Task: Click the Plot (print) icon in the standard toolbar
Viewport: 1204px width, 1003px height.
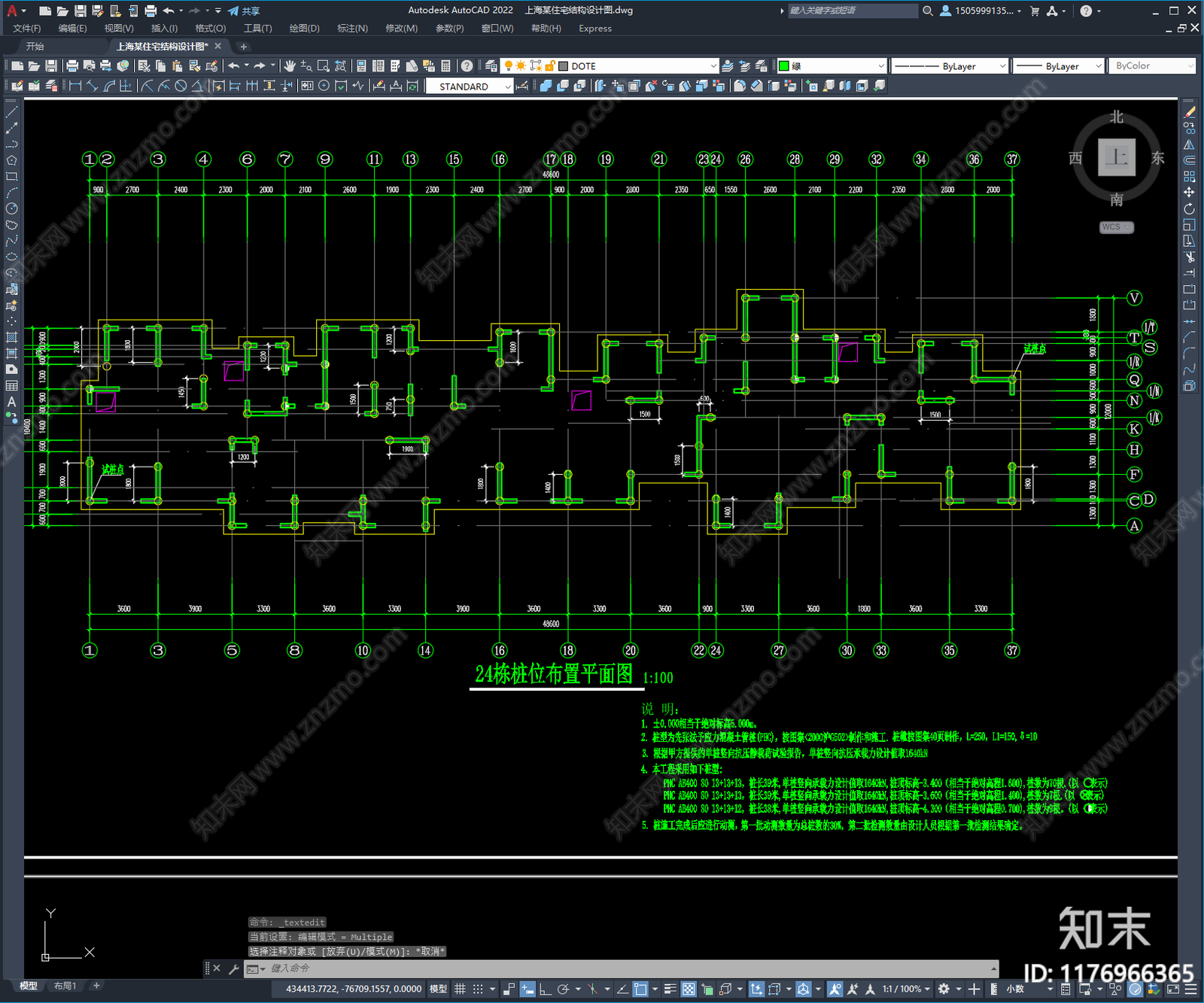Action: click(x=72, y=66)
